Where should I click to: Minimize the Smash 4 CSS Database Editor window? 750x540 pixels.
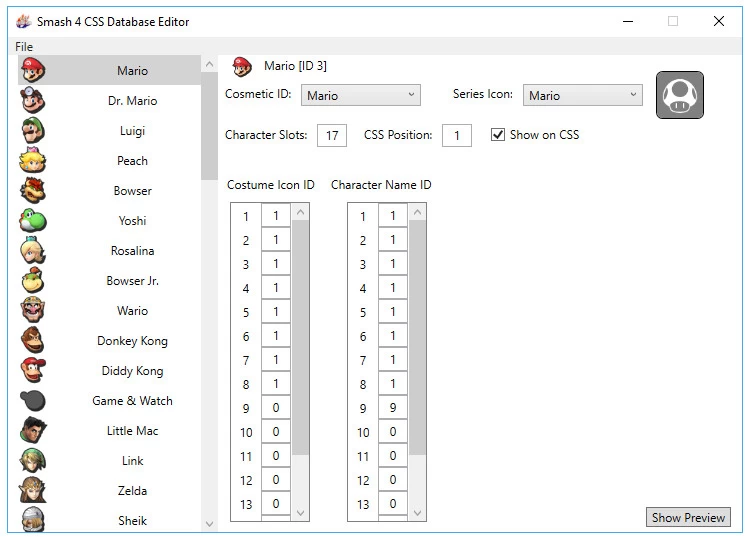point(628,21)
